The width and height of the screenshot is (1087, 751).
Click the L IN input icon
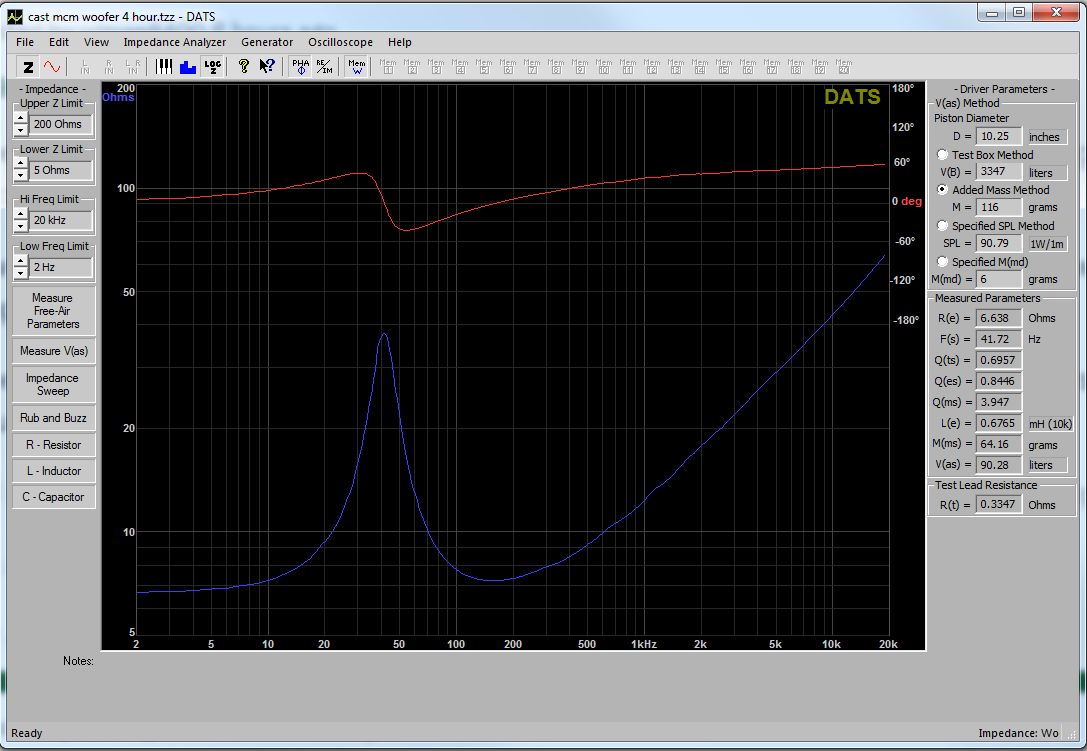tap(85, 67)
